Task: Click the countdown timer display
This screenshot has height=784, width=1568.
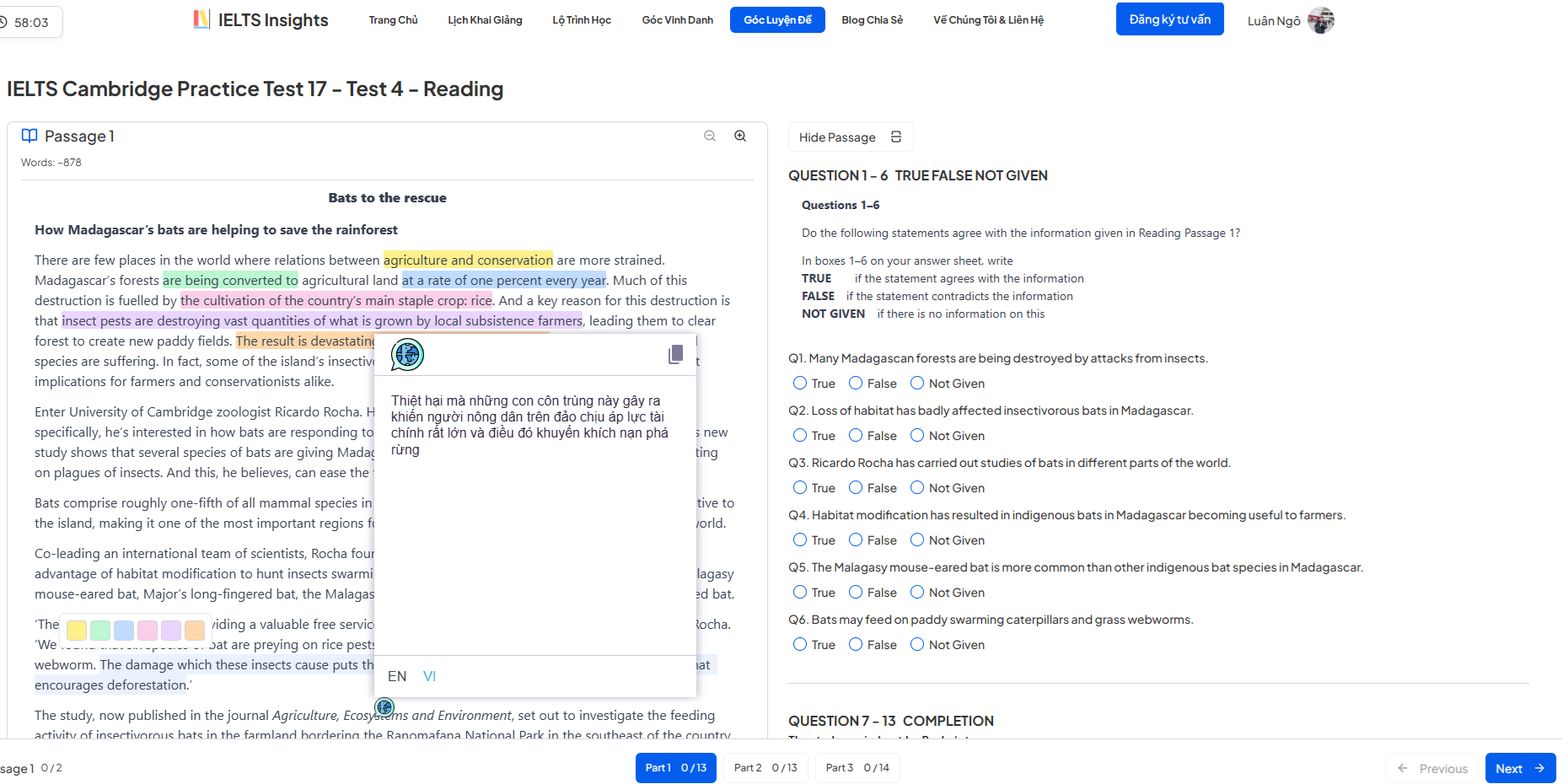Action: pos(31,23)
